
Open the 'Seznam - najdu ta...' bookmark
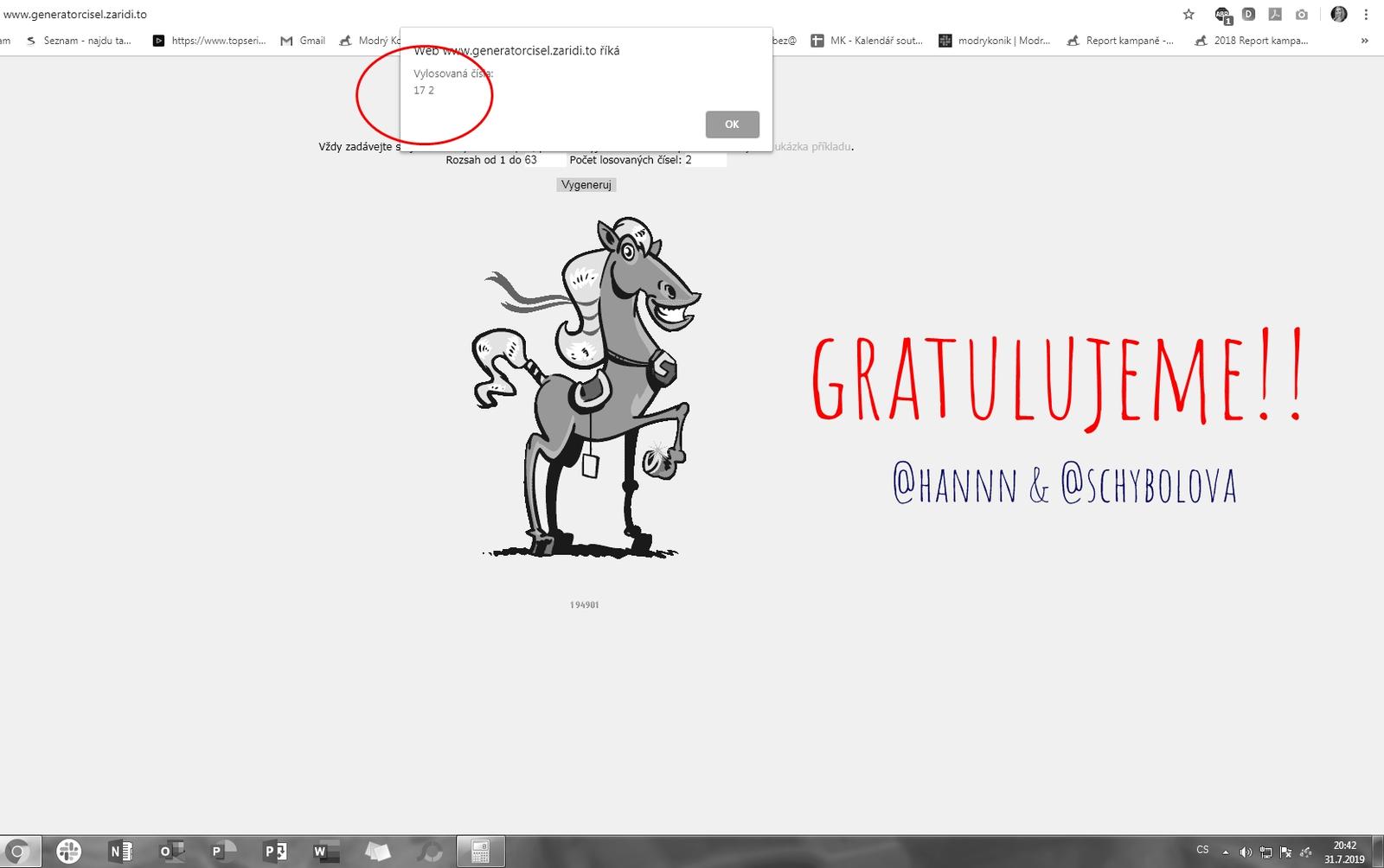click(79, 41)
